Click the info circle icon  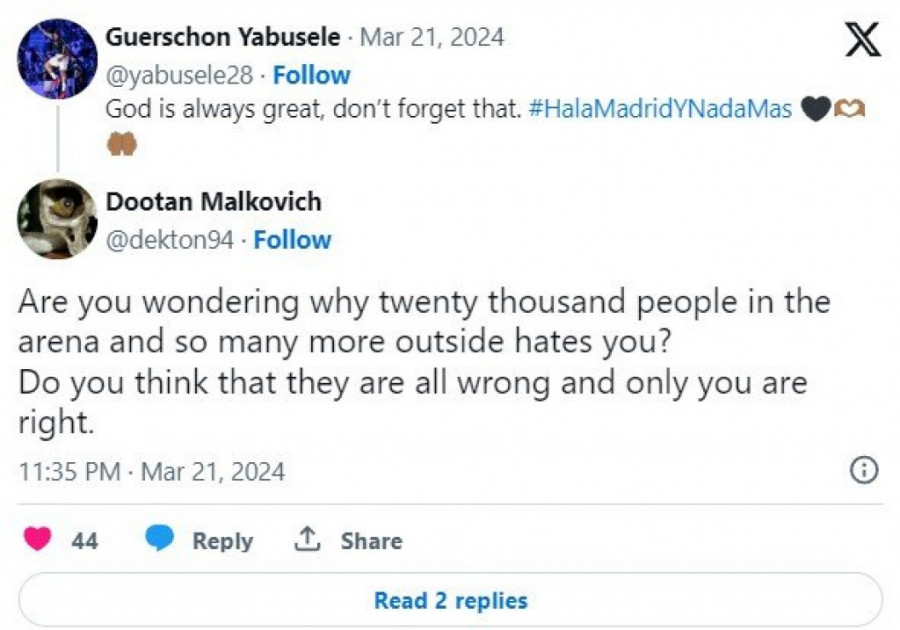click(863, 470)
